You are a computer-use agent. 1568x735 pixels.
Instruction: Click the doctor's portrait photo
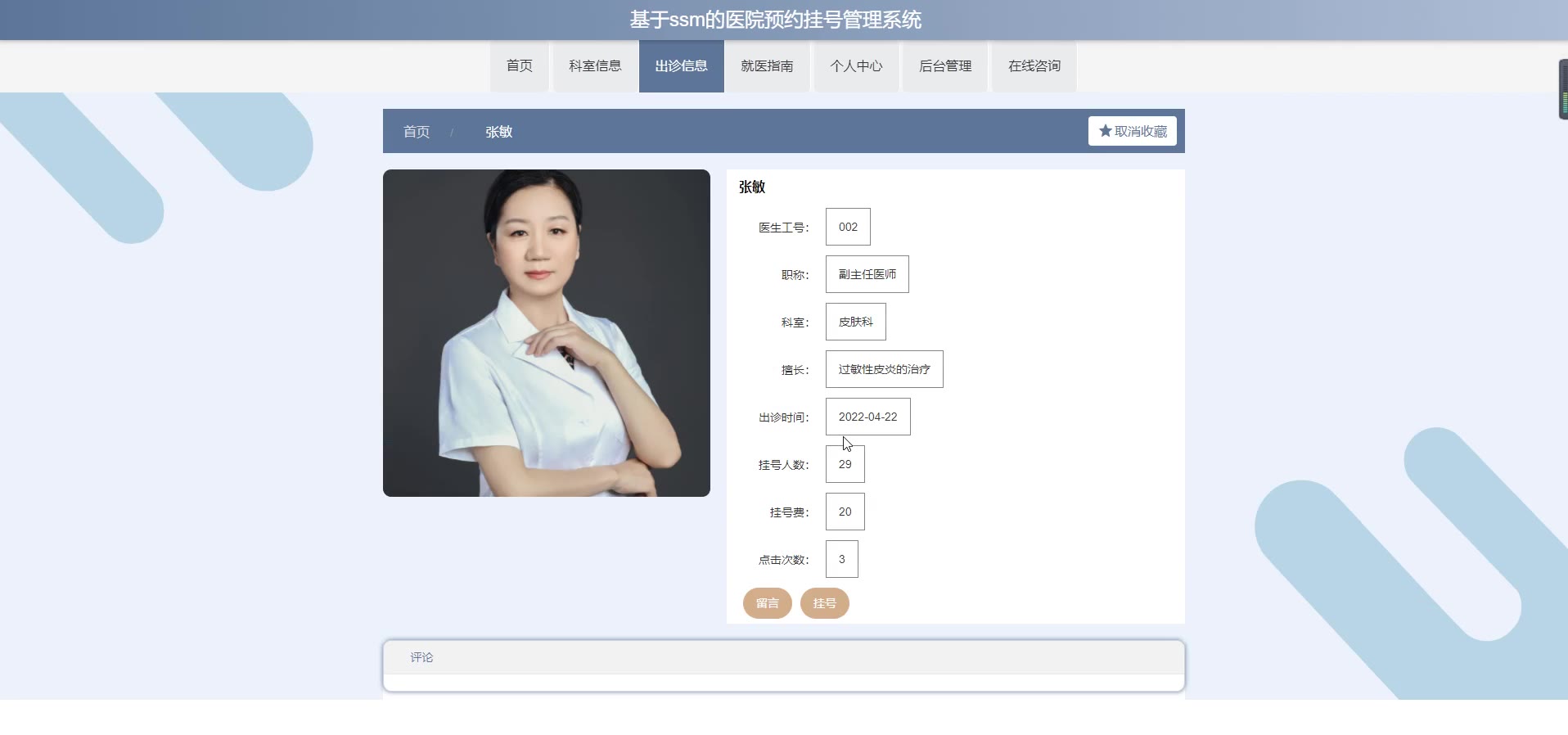point(547,333)
